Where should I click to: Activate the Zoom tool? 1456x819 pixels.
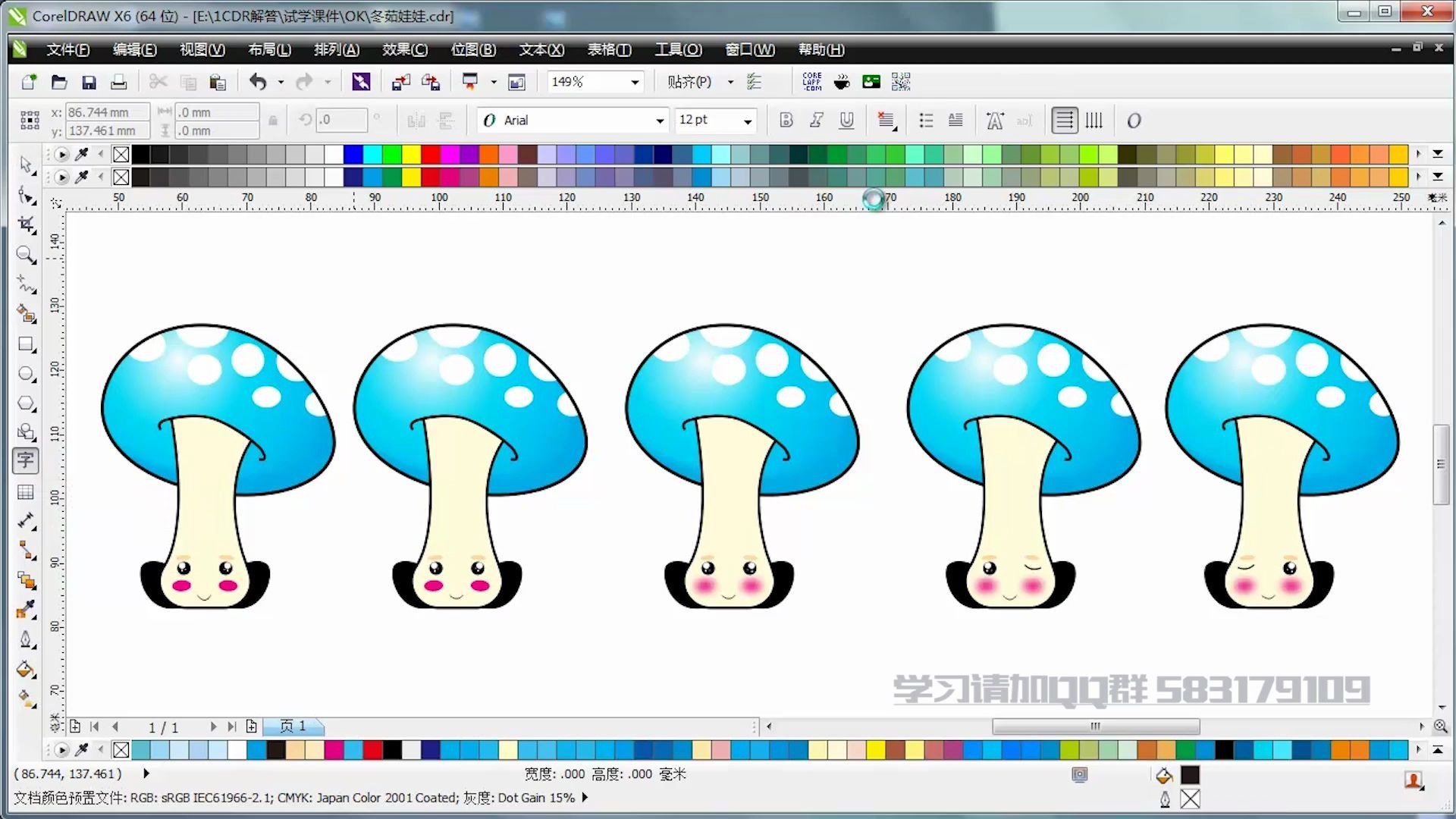point(27,256)
